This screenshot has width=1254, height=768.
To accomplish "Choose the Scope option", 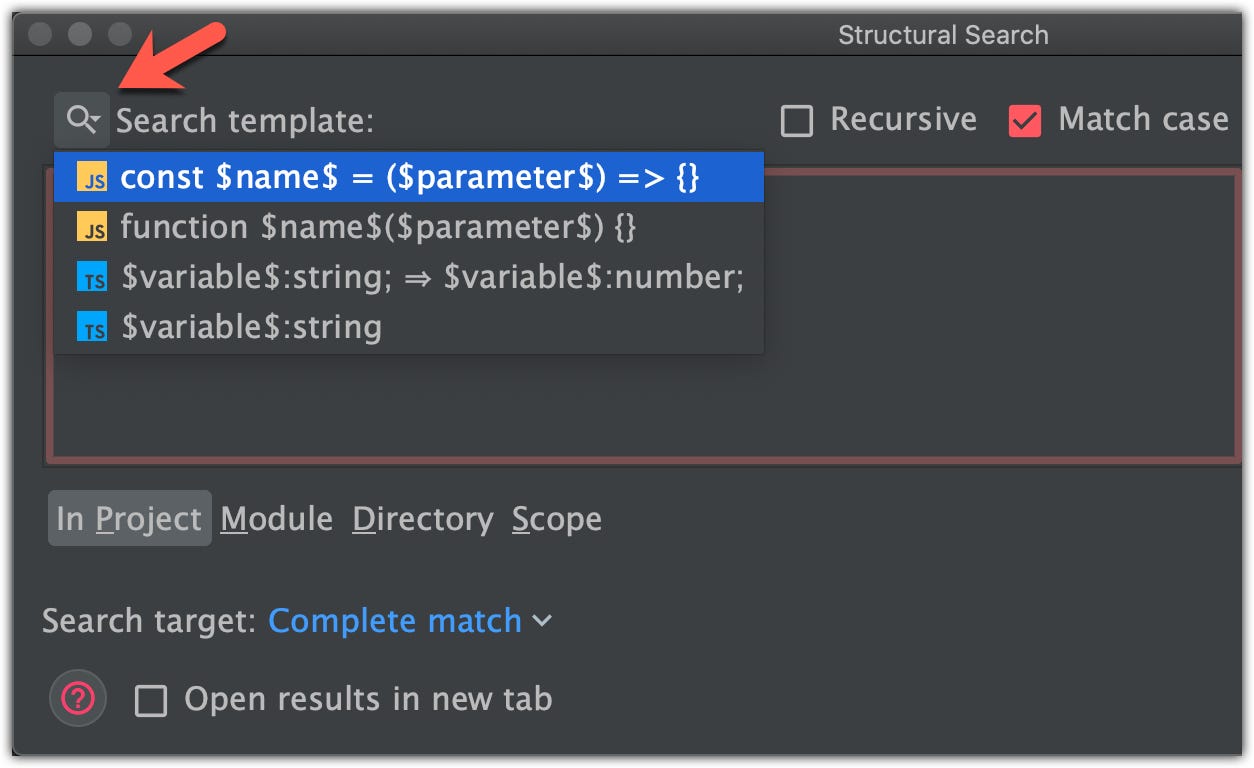I will point(557,519).
